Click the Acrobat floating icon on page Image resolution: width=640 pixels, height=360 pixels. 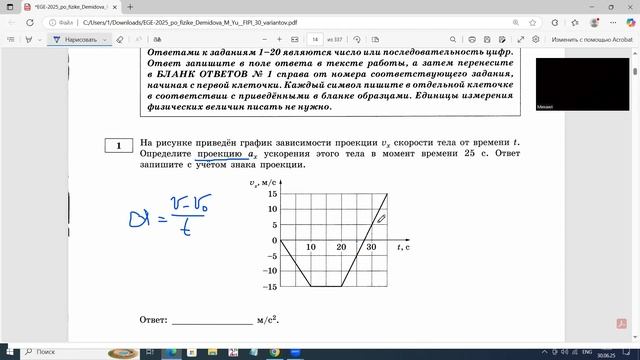[621, 324]
